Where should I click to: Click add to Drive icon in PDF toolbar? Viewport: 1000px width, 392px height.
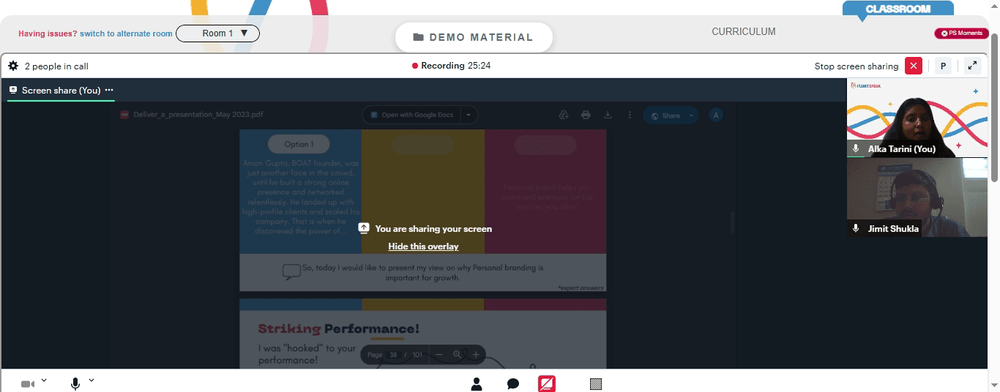tap(563, 115)
